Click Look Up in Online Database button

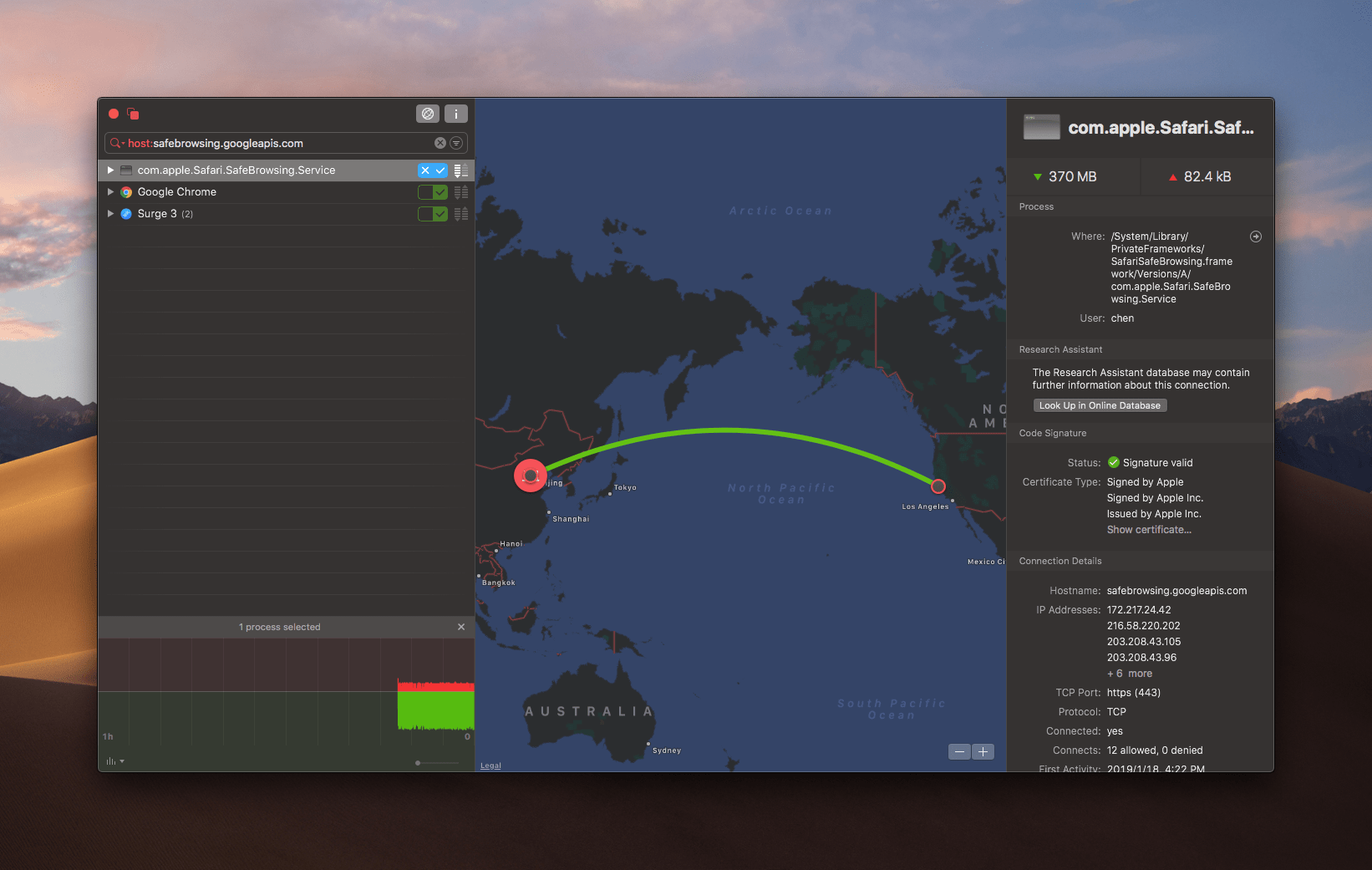click(x=1100, y=405)
